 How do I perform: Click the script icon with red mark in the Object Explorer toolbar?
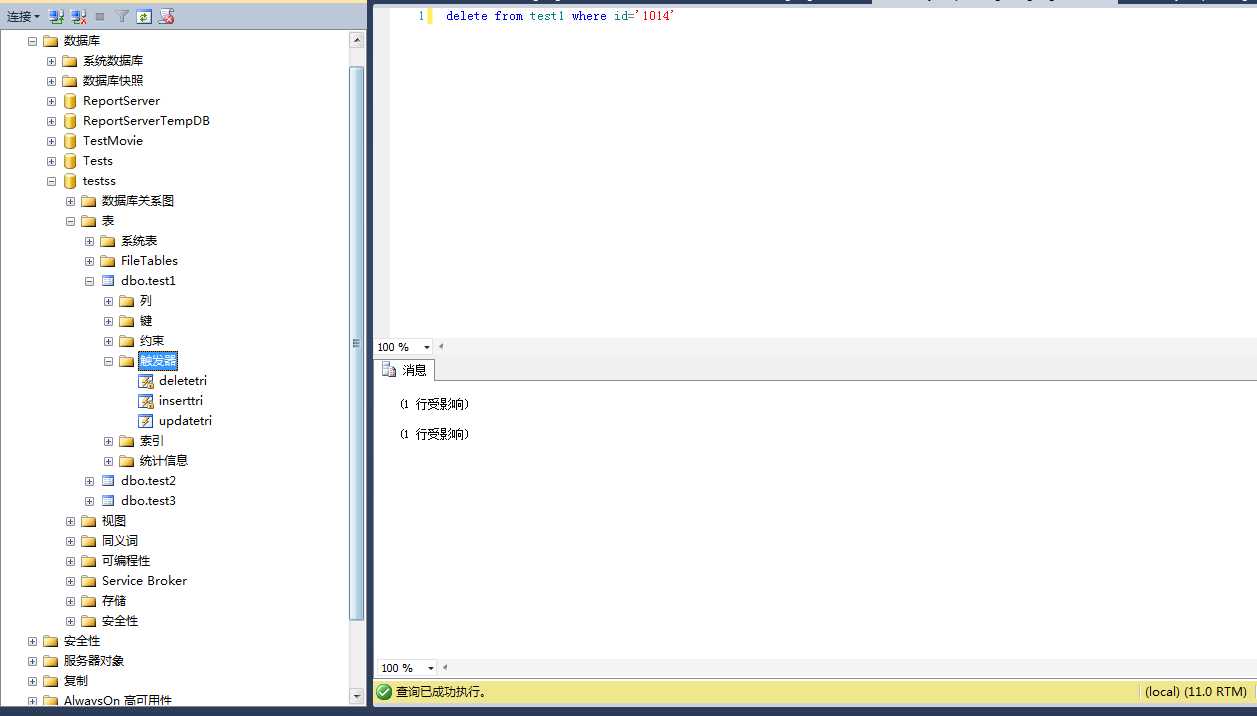tap(167, 17)
